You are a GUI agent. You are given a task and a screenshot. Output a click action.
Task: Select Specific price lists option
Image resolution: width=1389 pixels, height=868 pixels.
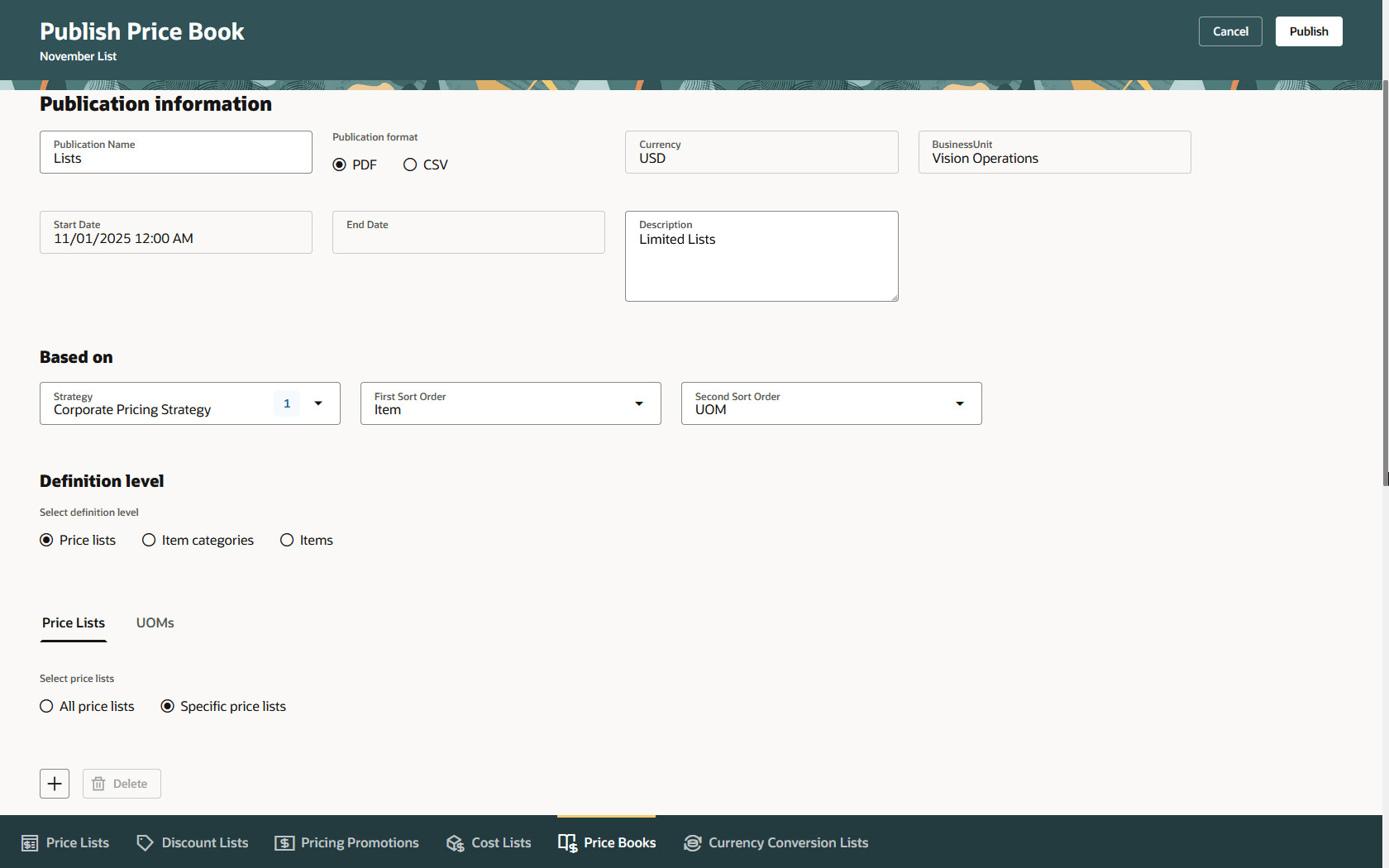167,706
